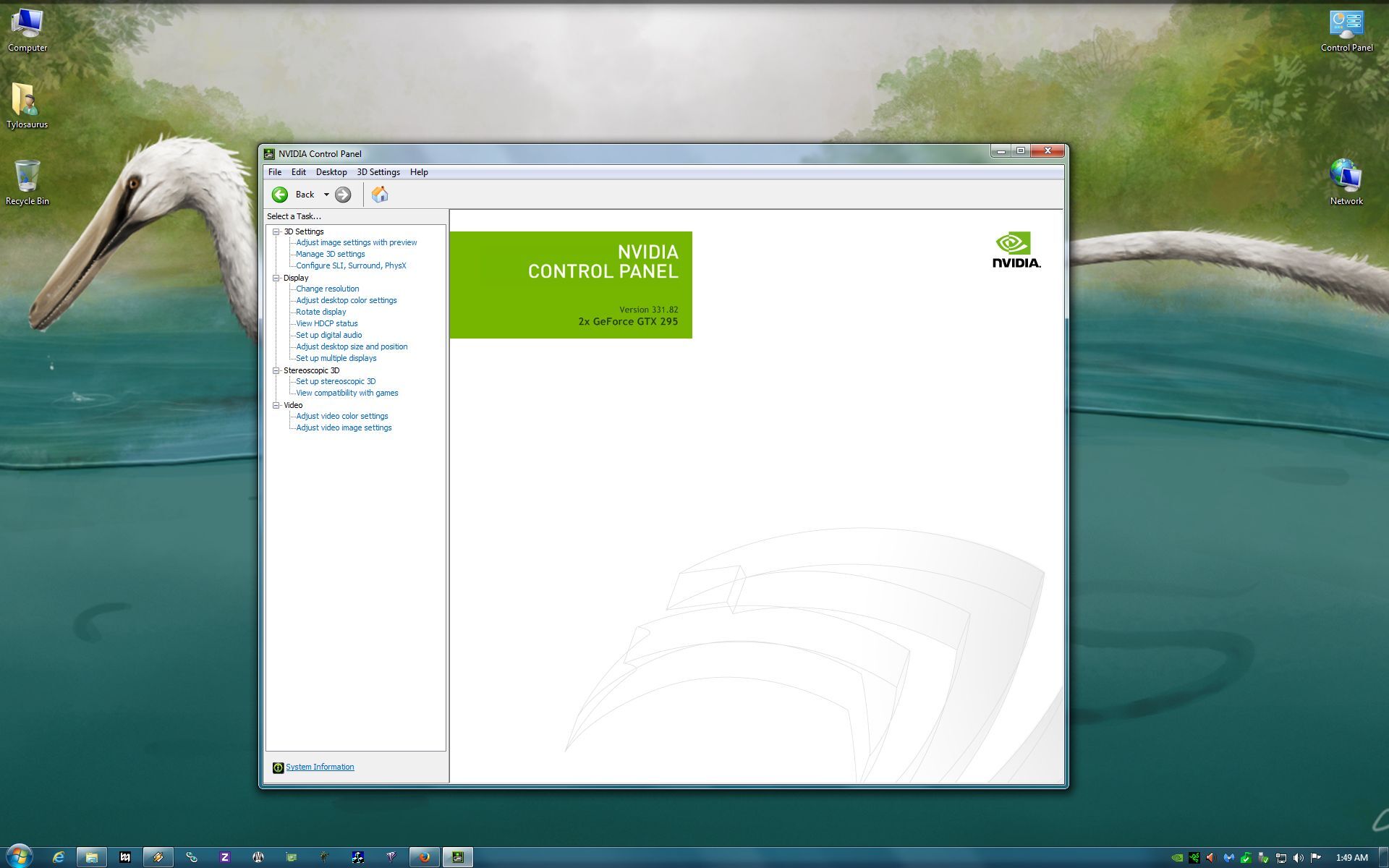1389x868 pixels.
Task: Open the System Information link
Action: point(320,767)
